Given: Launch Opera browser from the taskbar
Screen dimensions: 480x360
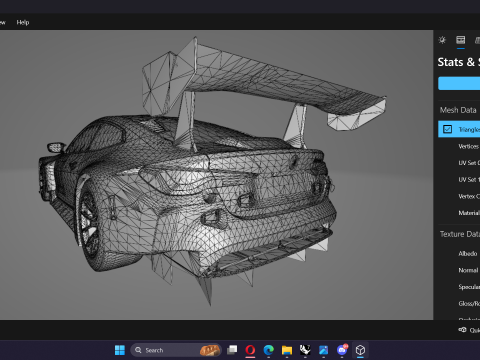Looking at the screenshot, I should (x=250, y=350).
